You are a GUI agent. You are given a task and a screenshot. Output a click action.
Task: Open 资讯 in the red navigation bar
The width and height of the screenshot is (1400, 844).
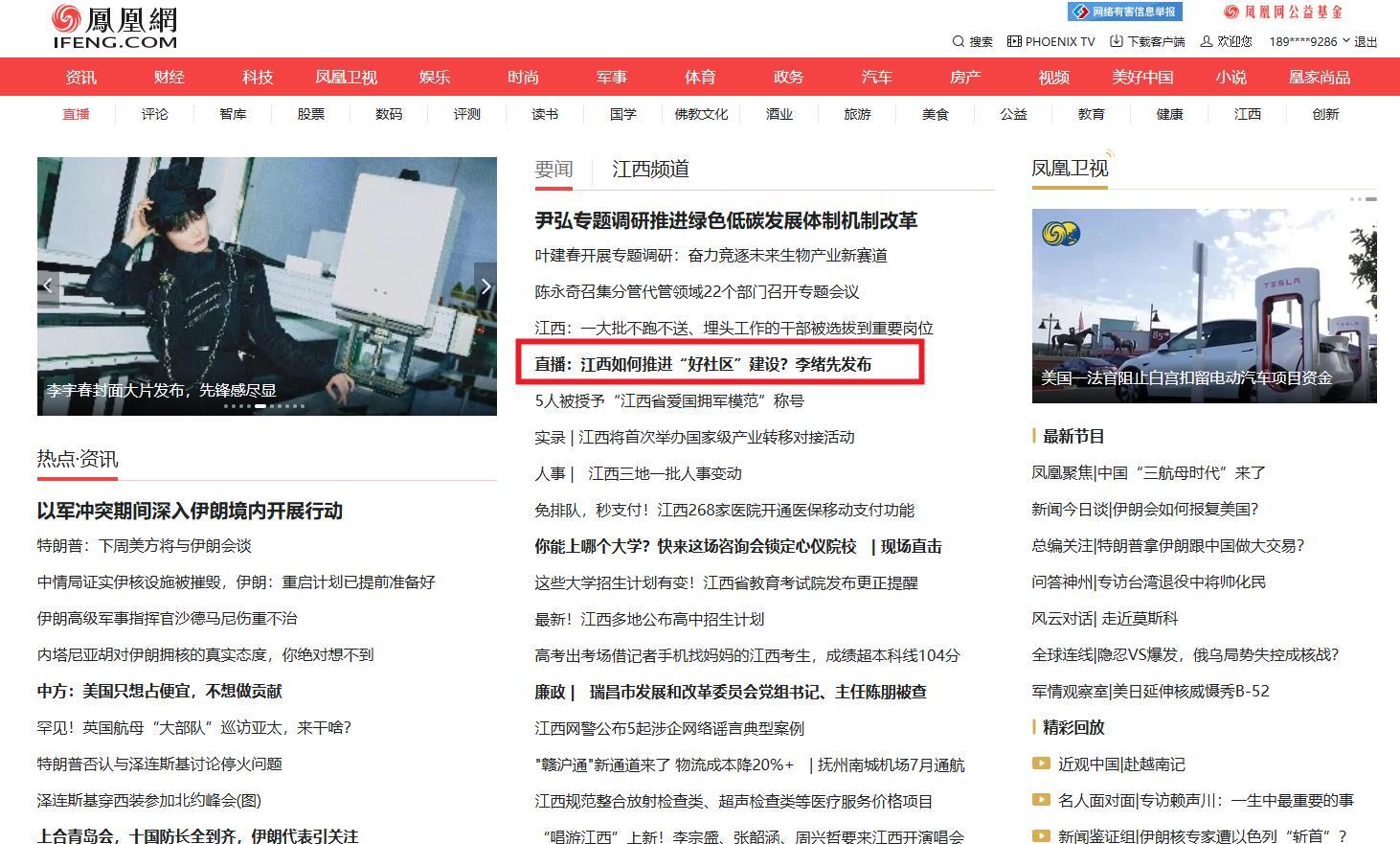[81, 77]
